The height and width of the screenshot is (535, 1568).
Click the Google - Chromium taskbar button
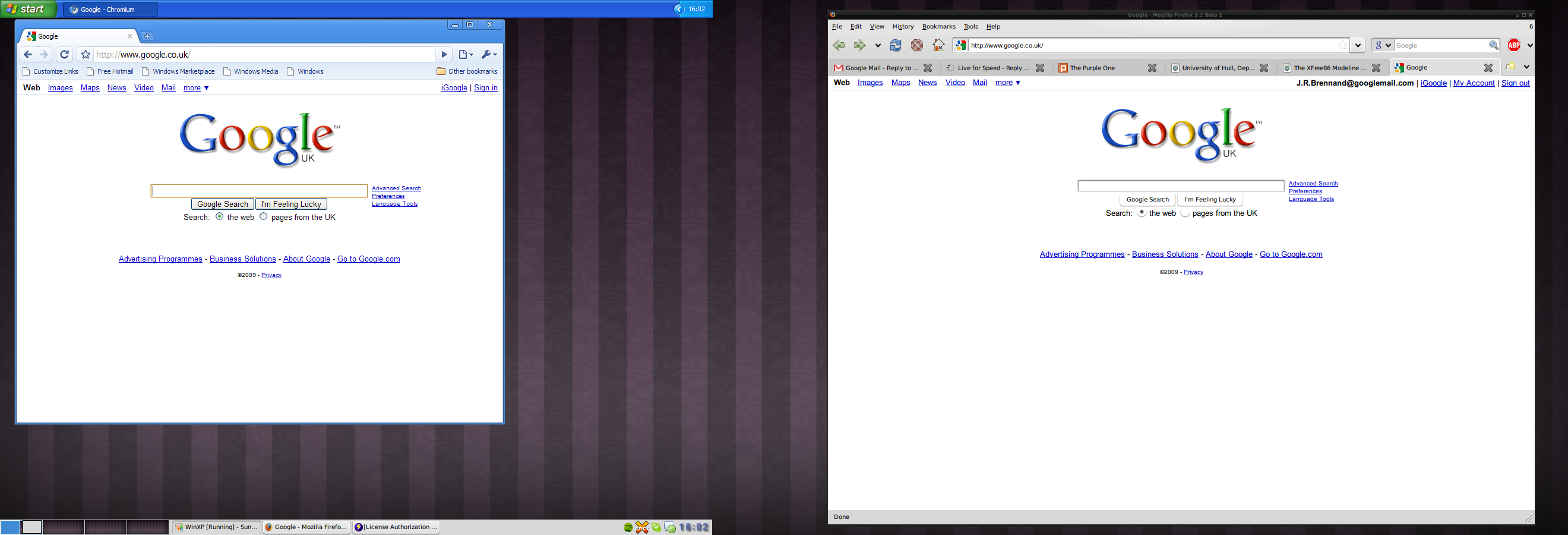click(x=110, y=10)
